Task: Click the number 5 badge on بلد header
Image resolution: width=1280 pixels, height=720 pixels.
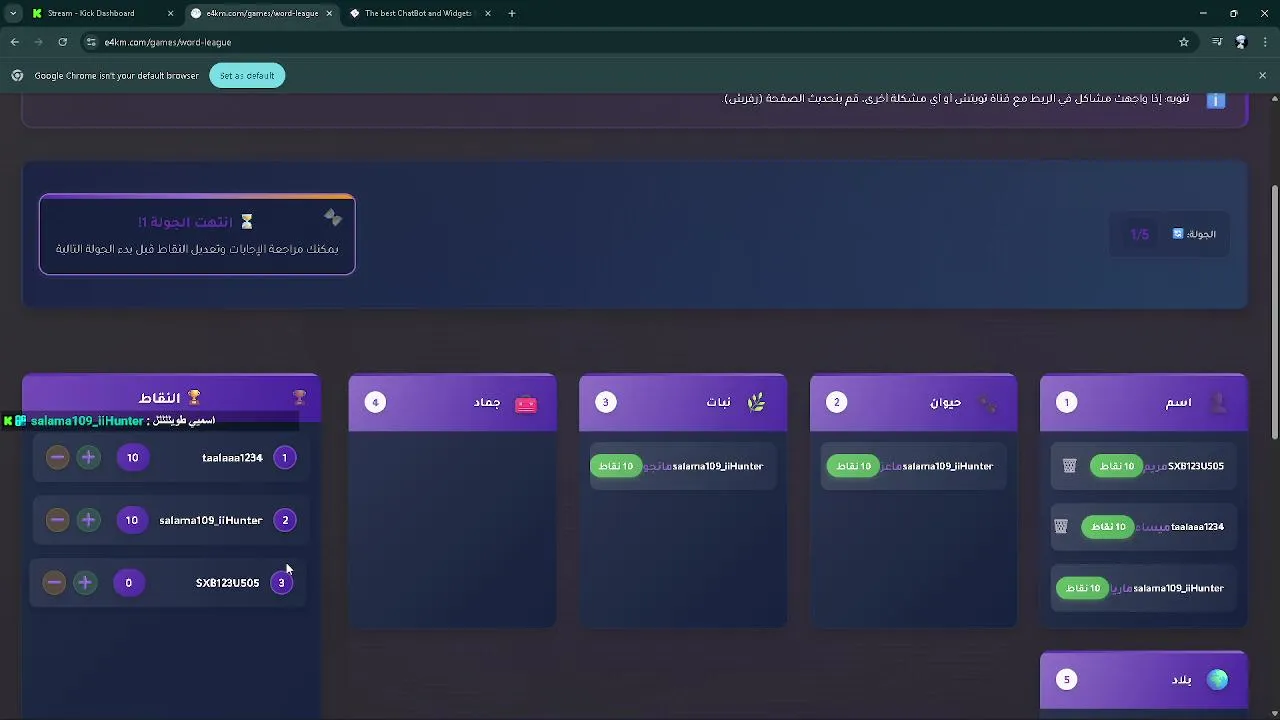Action: 1066,680
